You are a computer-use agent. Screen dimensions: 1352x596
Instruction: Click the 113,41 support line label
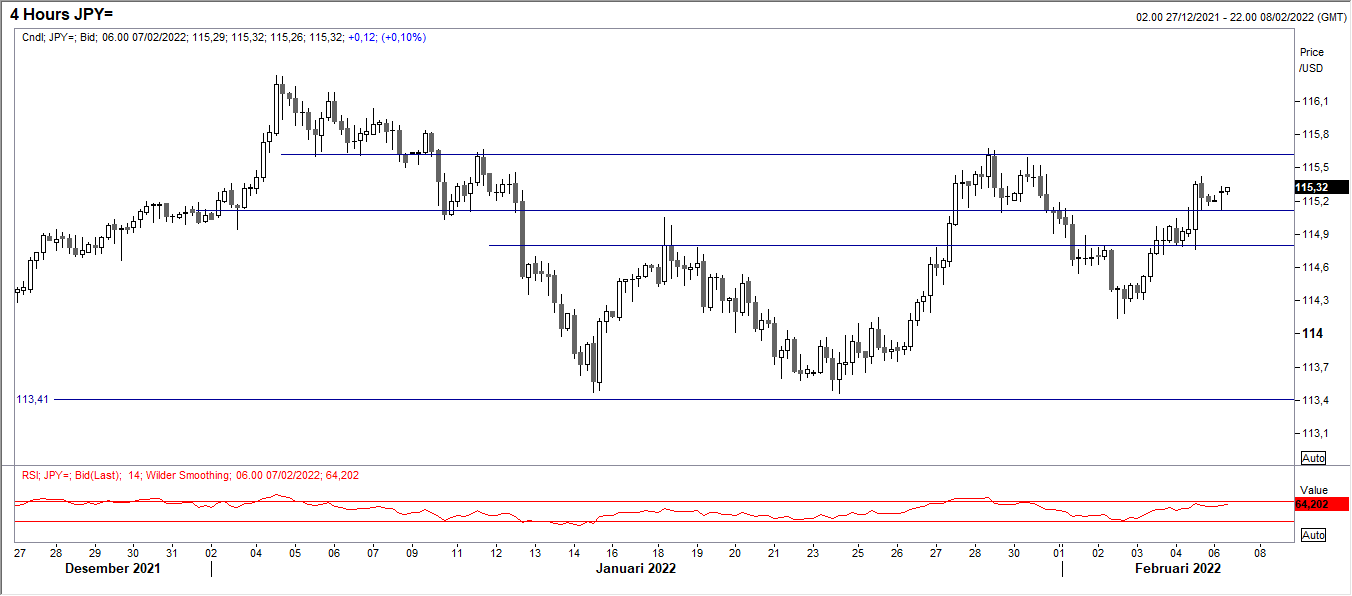(33, 399)
